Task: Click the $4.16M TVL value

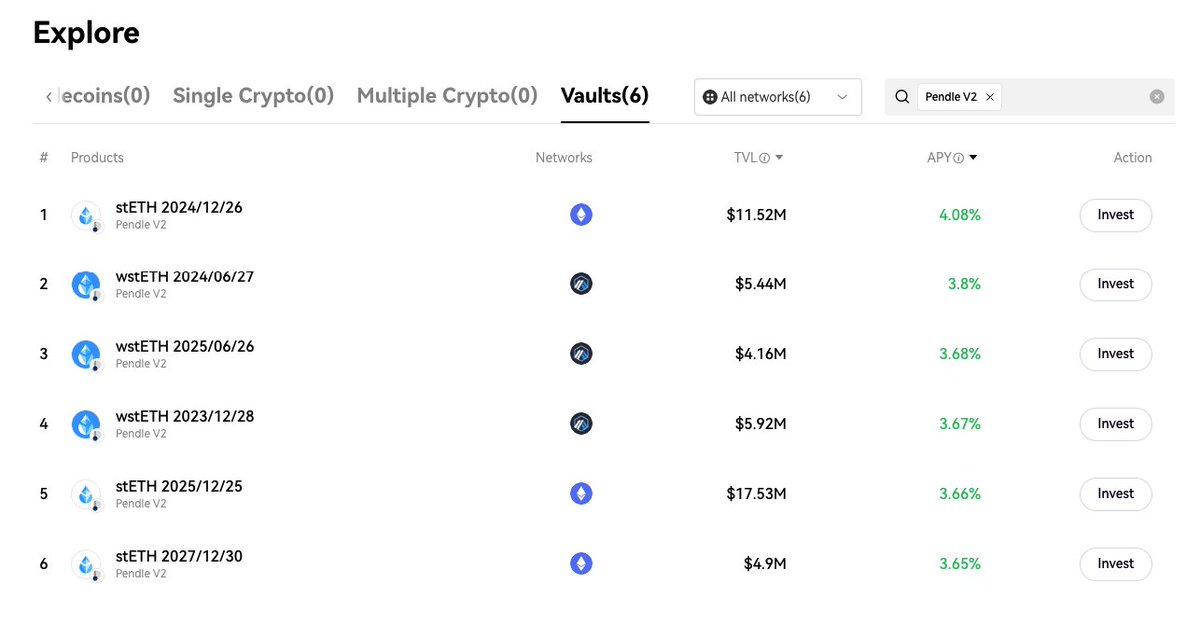Action: (761, 354)
